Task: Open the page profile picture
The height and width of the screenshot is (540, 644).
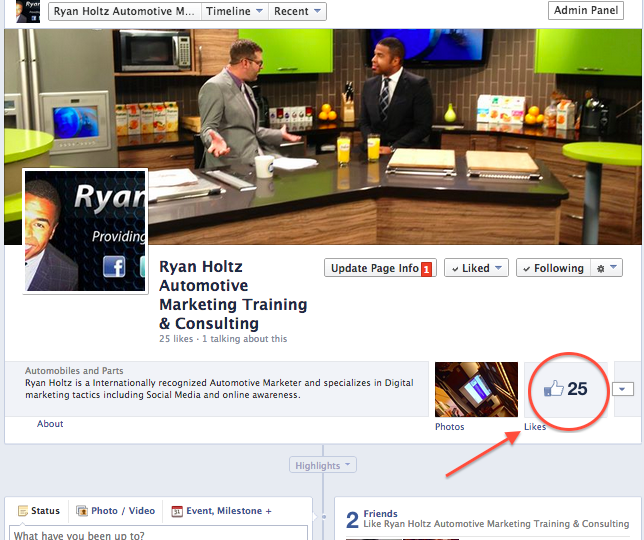Action: pyautogui.click(x=85, y=231)
